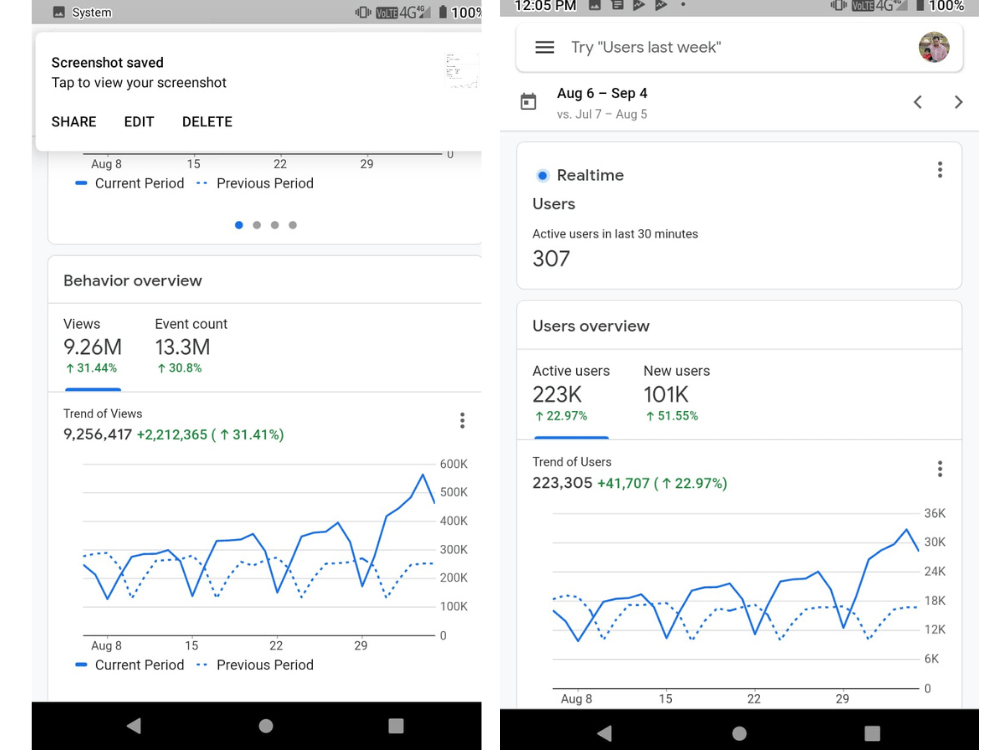1000x750 pixels.
Task: Tap the System notification image icon
Action: pos(59,12)
